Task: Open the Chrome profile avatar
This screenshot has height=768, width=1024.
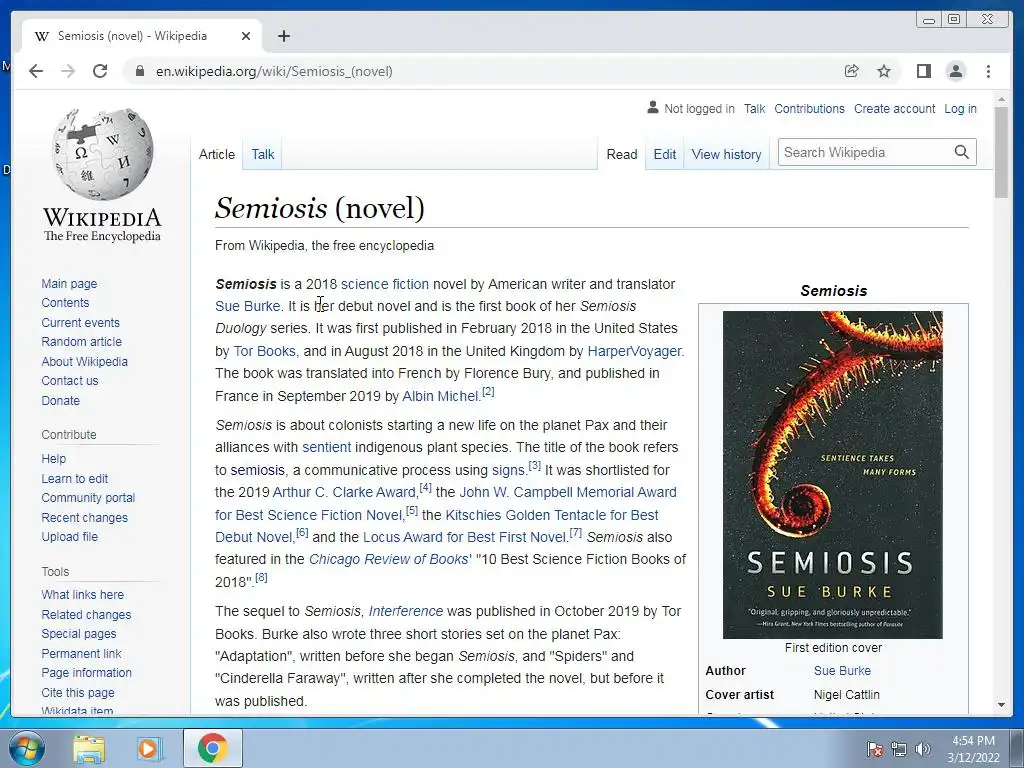Action: tap(955, 71)
